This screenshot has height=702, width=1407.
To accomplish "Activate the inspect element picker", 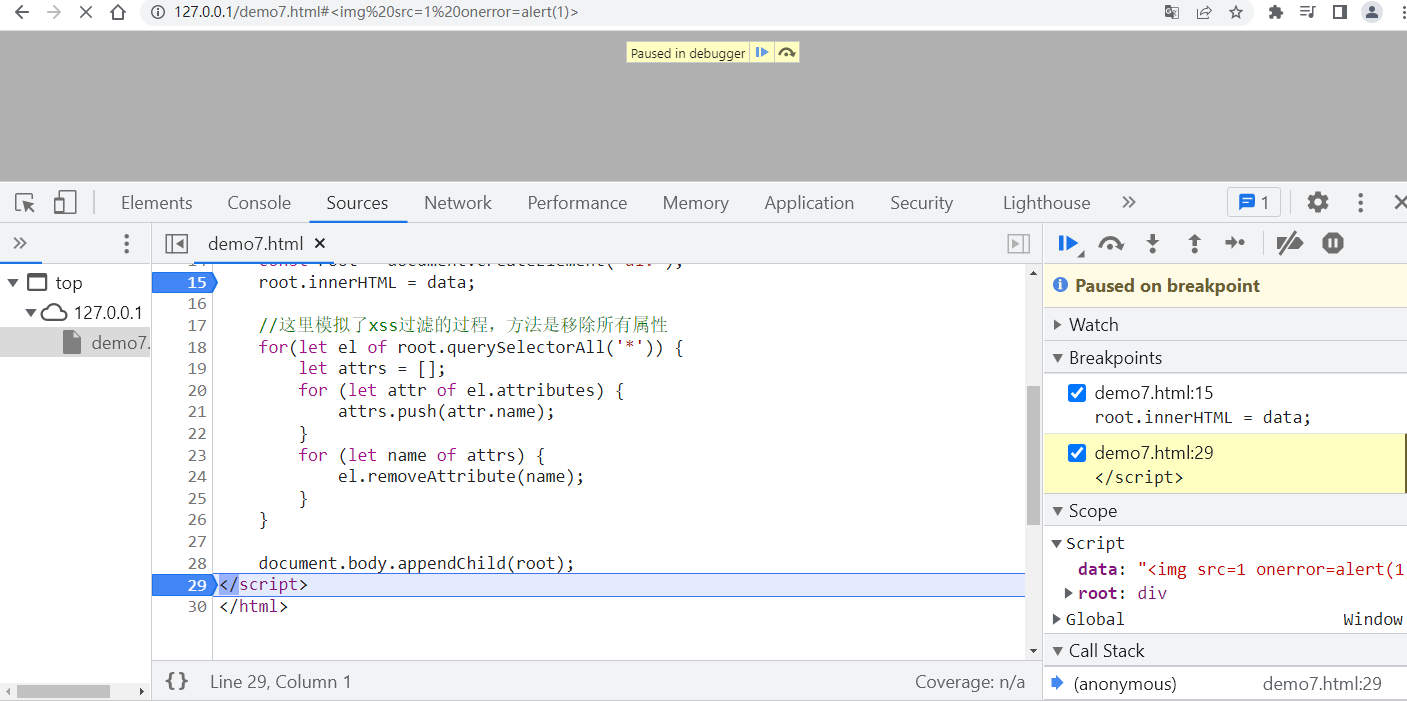I will [26, 203].
